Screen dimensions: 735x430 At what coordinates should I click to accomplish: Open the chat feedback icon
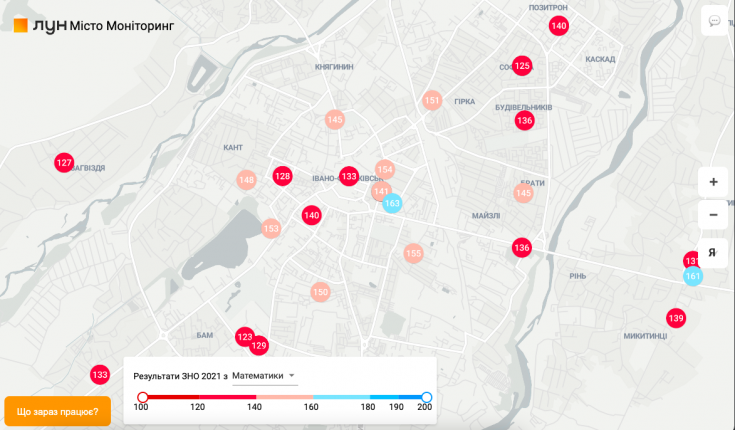(715, 21)
